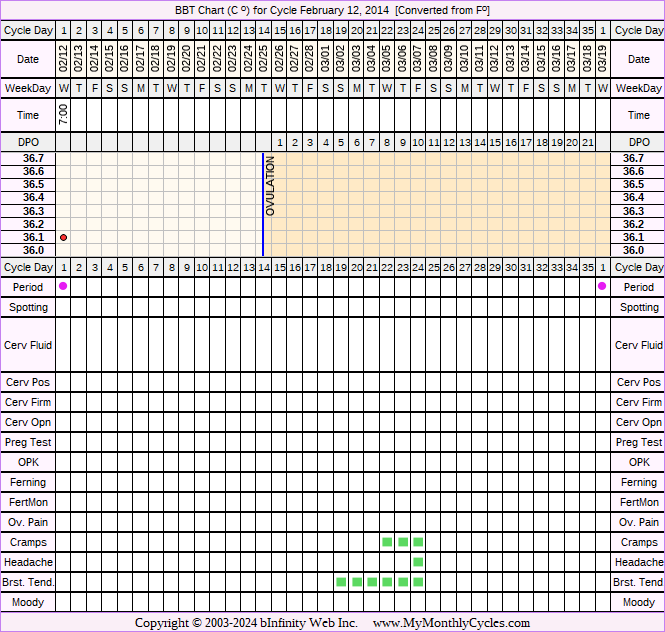Click the blue OVULATION vertical line label

pos(270,186)
